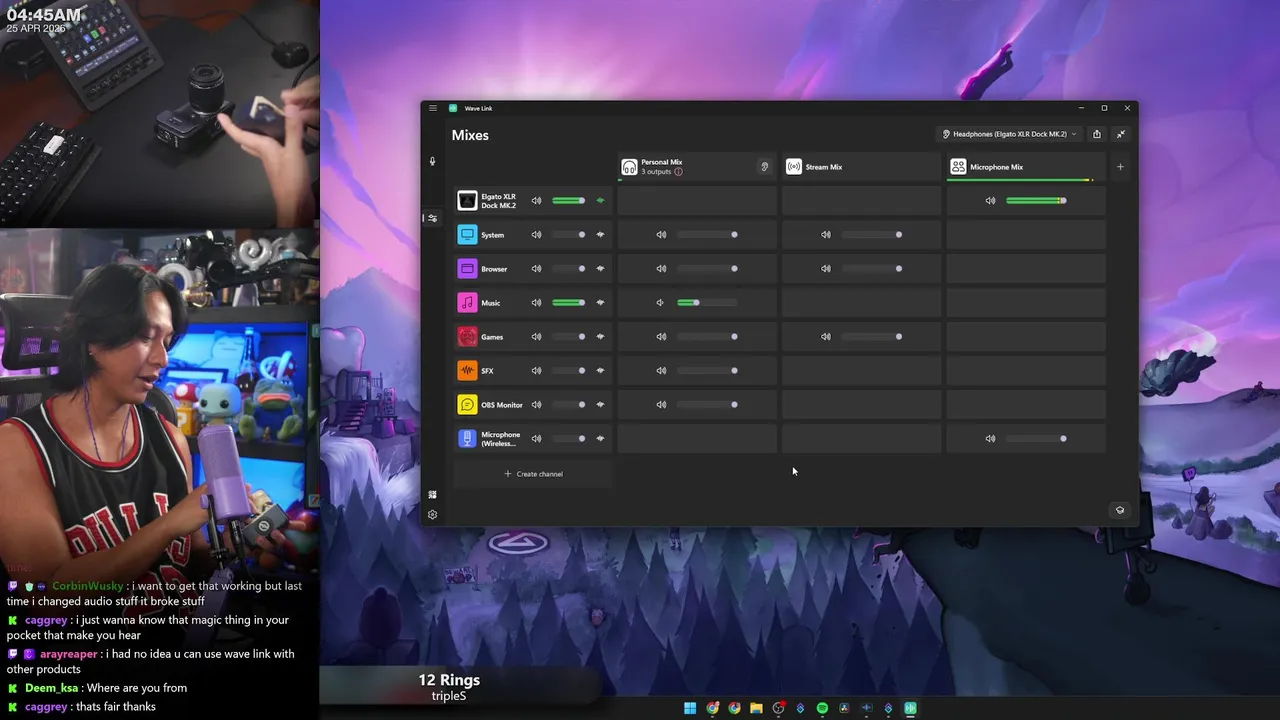This screenshot has height=720, width=1280.
Task: Click the Personal Mix headphones icon
Action: pyautogui.click(x=629, y=167)
